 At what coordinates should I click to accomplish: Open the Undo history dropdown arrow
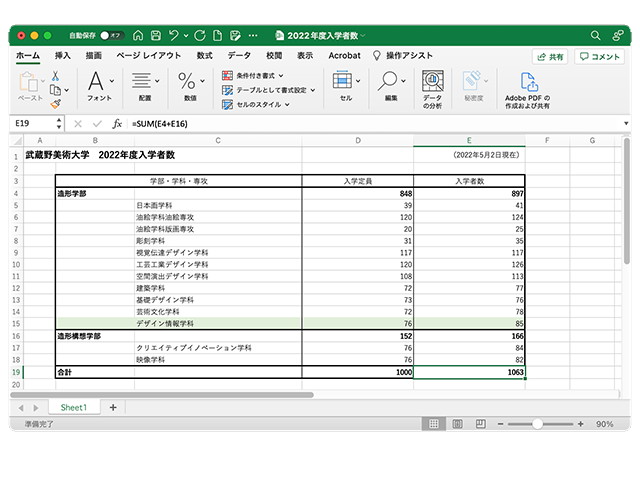[x=186, y=36]
